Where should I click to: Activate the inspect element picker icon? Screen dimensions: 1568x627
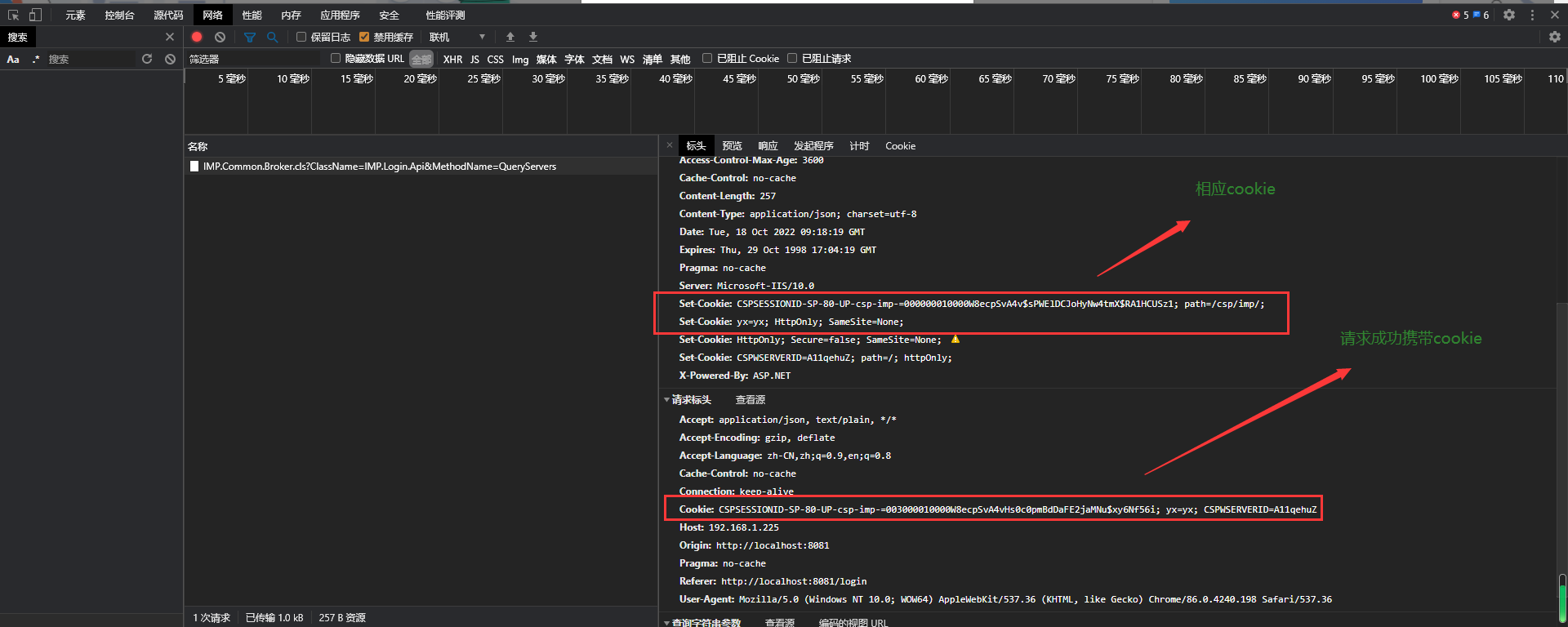coord(13,15)
